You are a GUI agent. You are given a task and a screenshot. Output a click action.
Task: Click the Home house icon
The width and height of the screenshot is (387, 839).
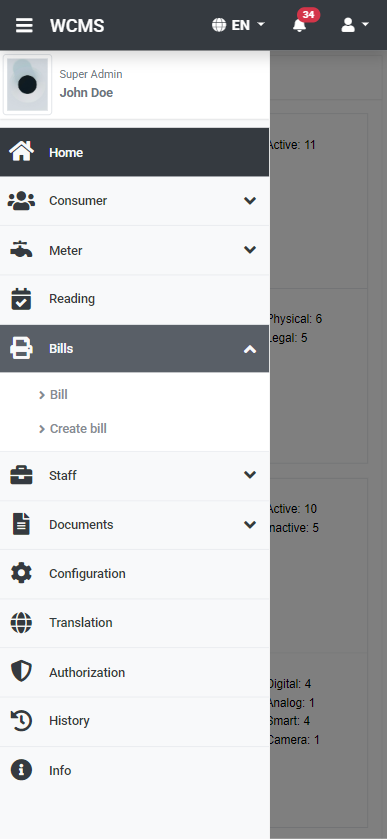tap(21, 151)
